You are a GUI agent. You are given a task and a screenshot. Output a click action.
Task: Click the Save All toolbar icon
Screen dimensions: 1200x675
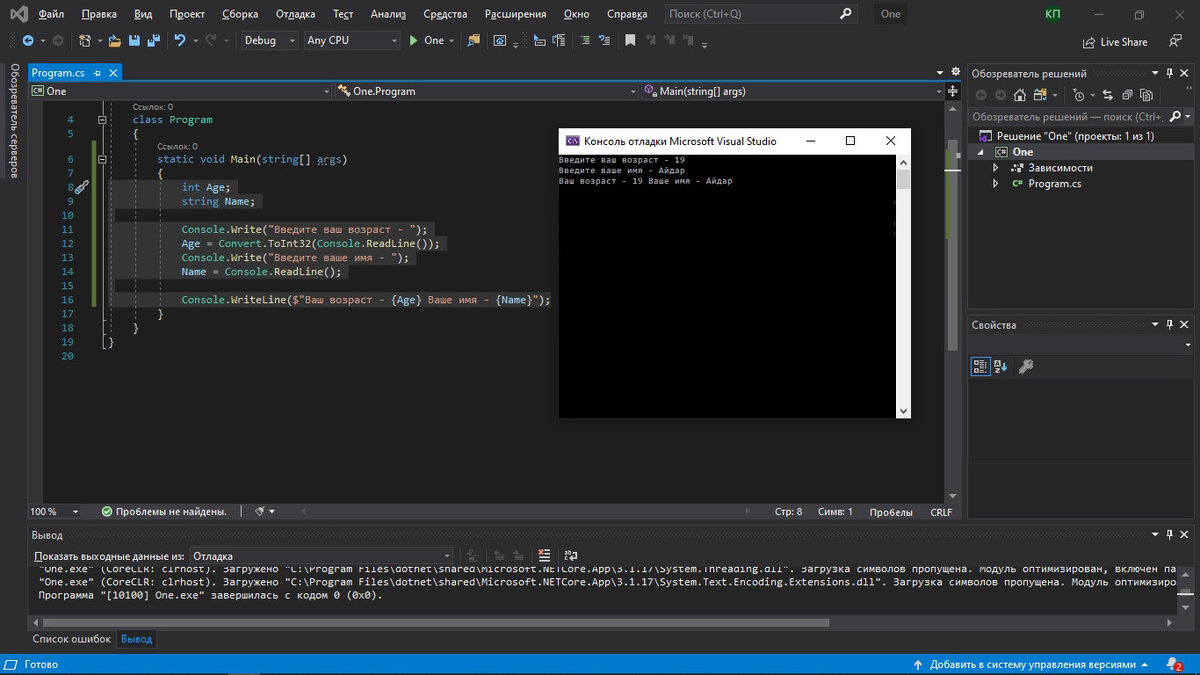[x=153, y=41]
